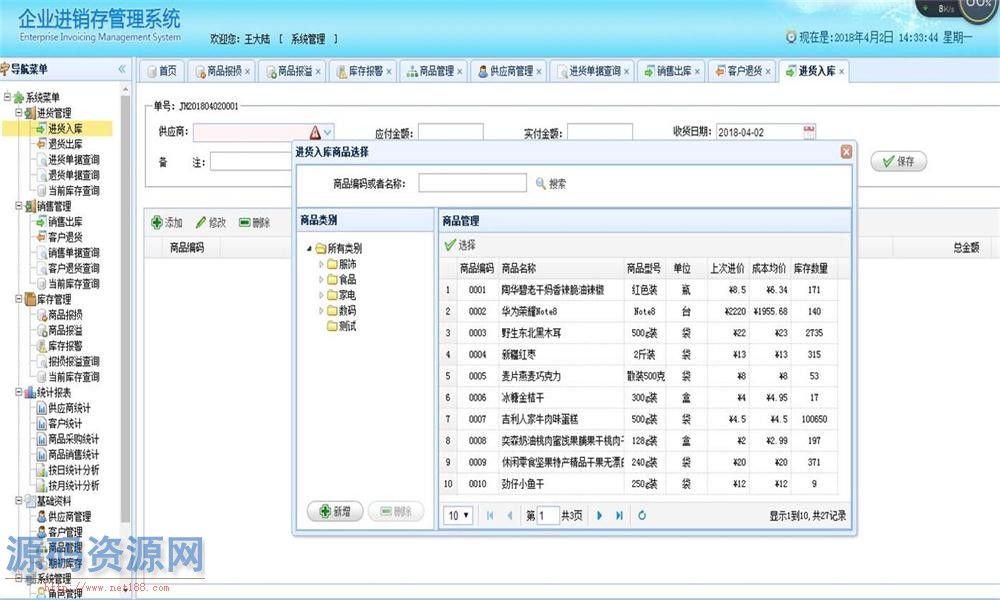Close the 进货入库商品选择 dialog
The width and height of the screenshot is (1000, 600).
846,151
